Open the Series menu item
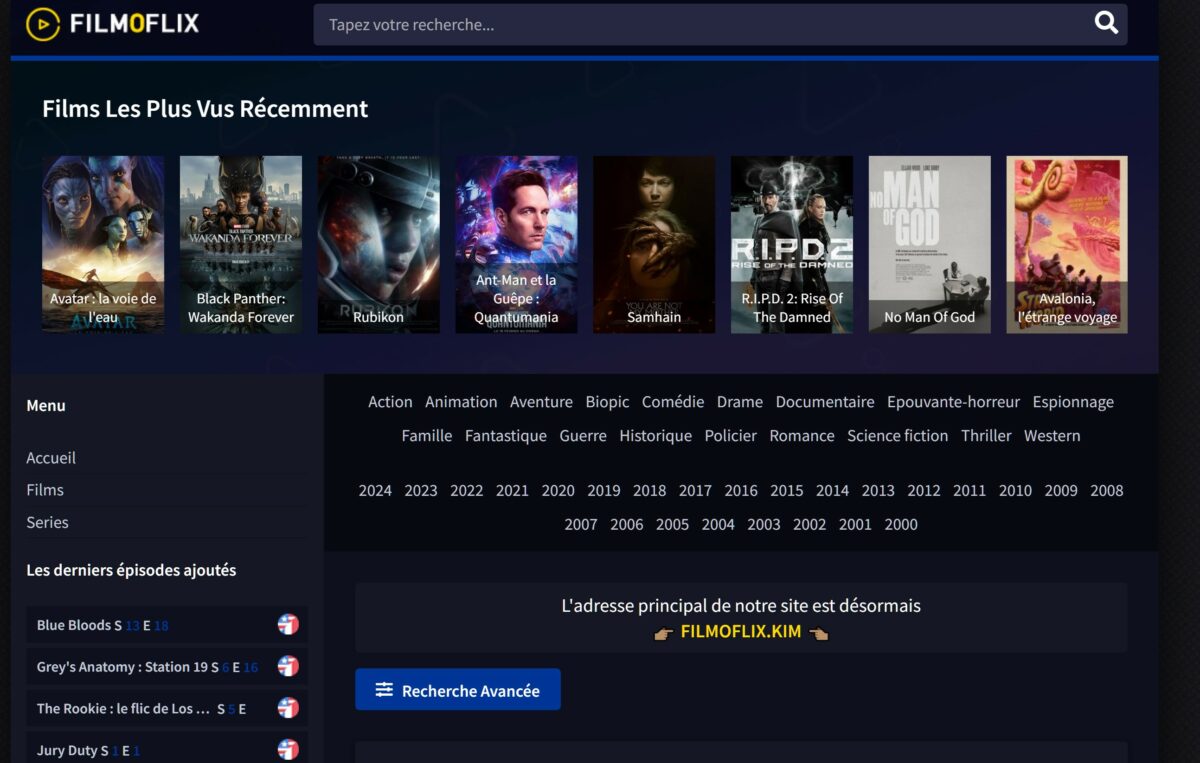This screenshot has width=1200, height=763. tap(47, 522)
